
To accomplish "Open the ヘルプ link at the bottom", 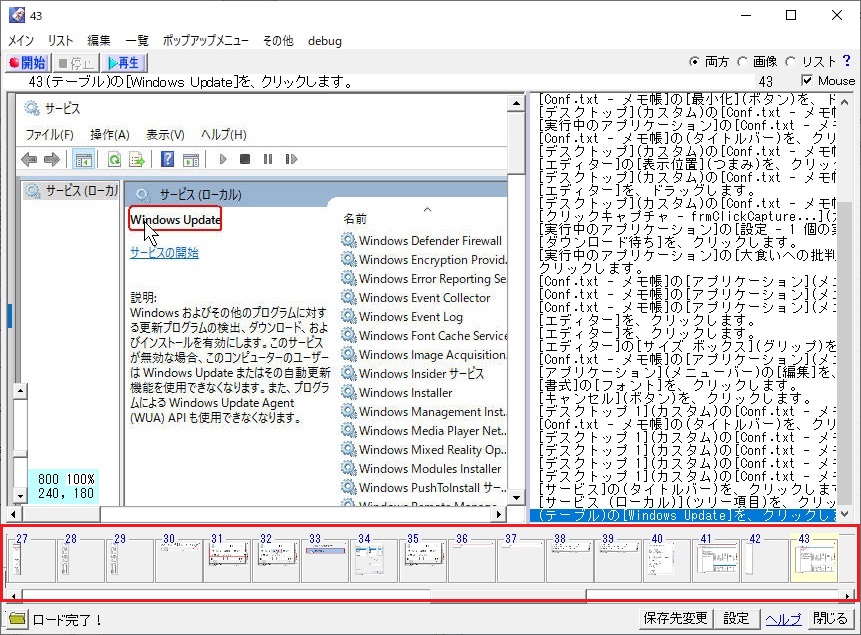I will click(783, 619).
